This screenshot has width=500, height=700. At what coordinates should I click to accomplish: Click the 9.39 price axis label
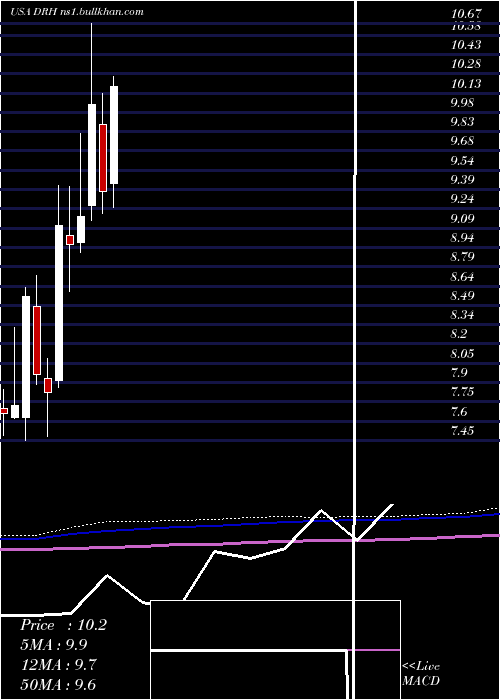tap(462, 180)
